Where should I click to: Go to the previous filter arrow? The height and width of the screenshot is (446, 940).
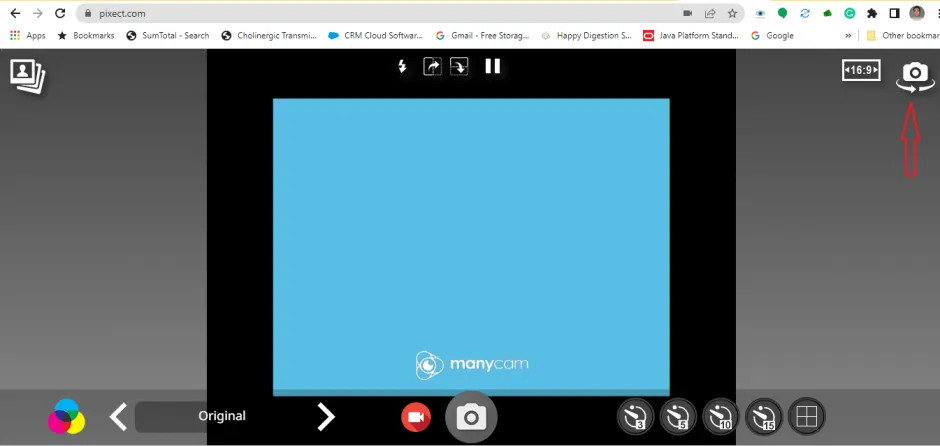119,417
